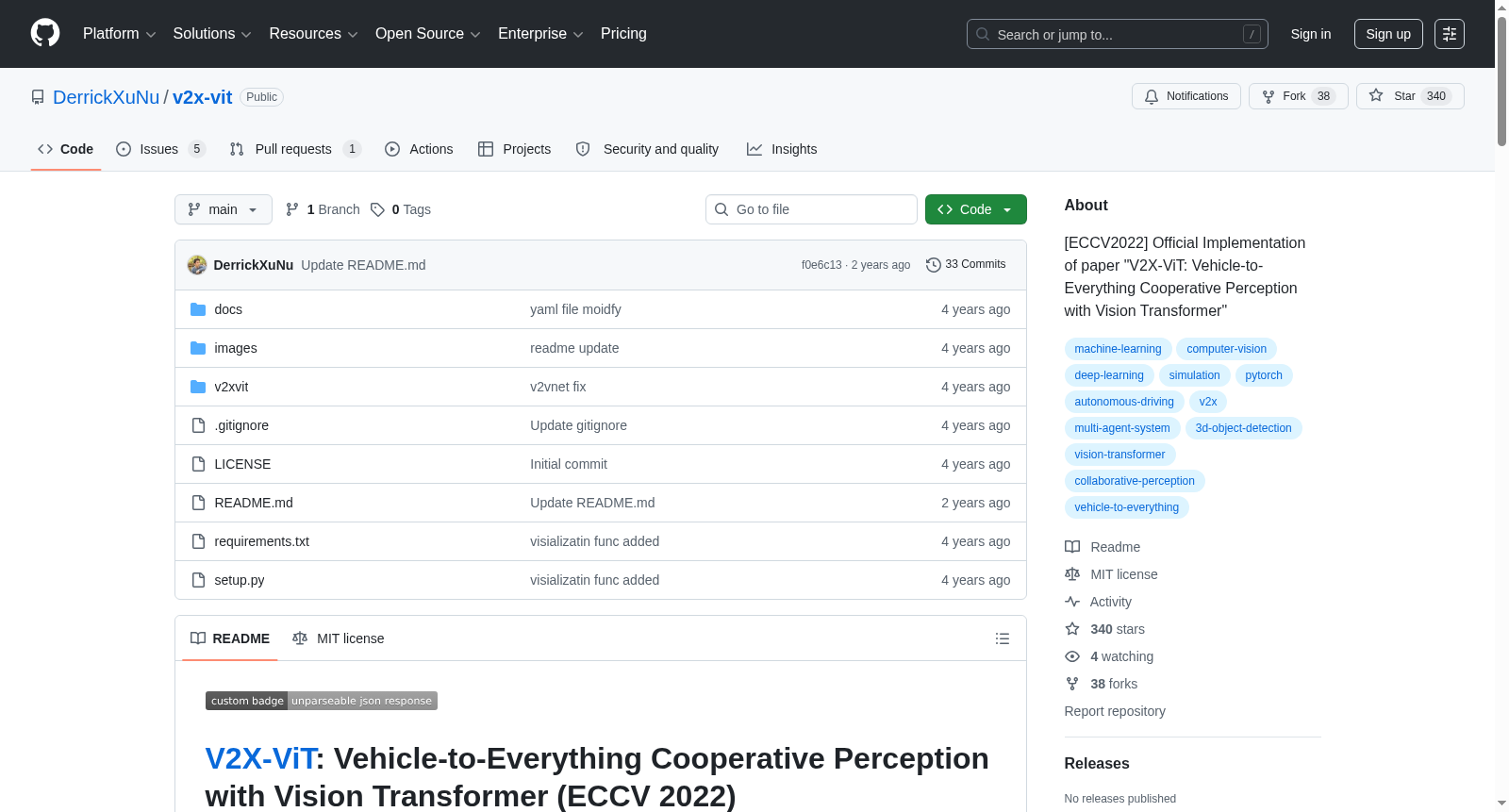The image size is (1509, 812).
Task: Click the branch icon beside 1 Branch
Action: [292, 209]
